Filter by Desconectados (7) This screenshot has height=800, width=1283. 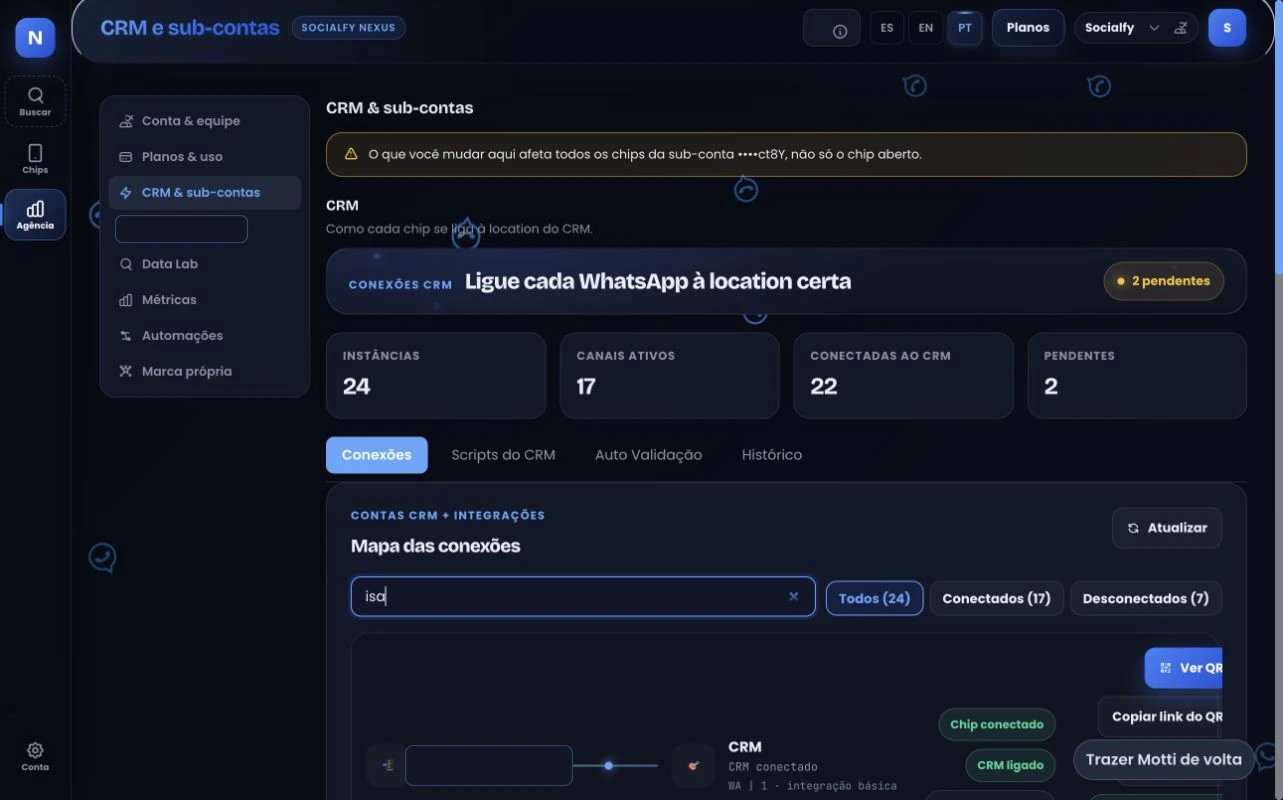(1146, 598)
